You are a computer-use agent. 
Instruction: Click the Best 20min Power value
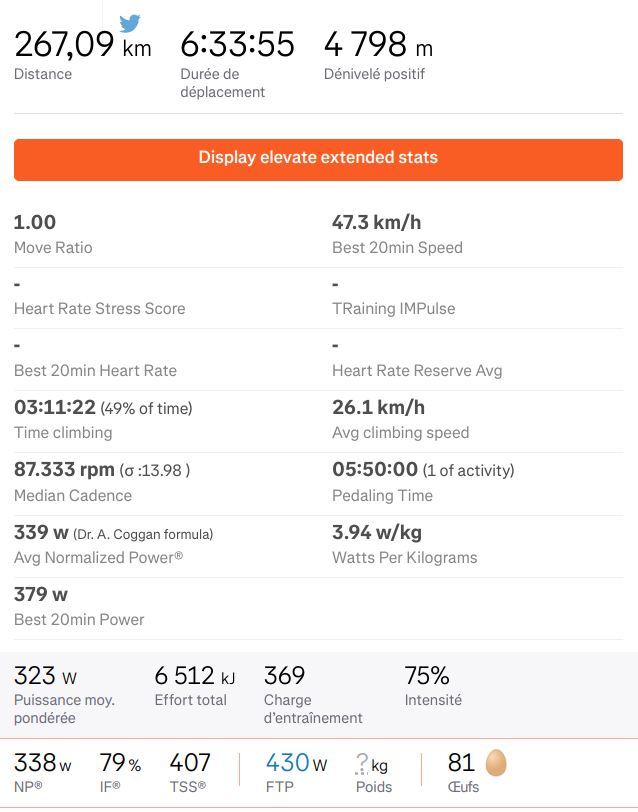point(41,595)
